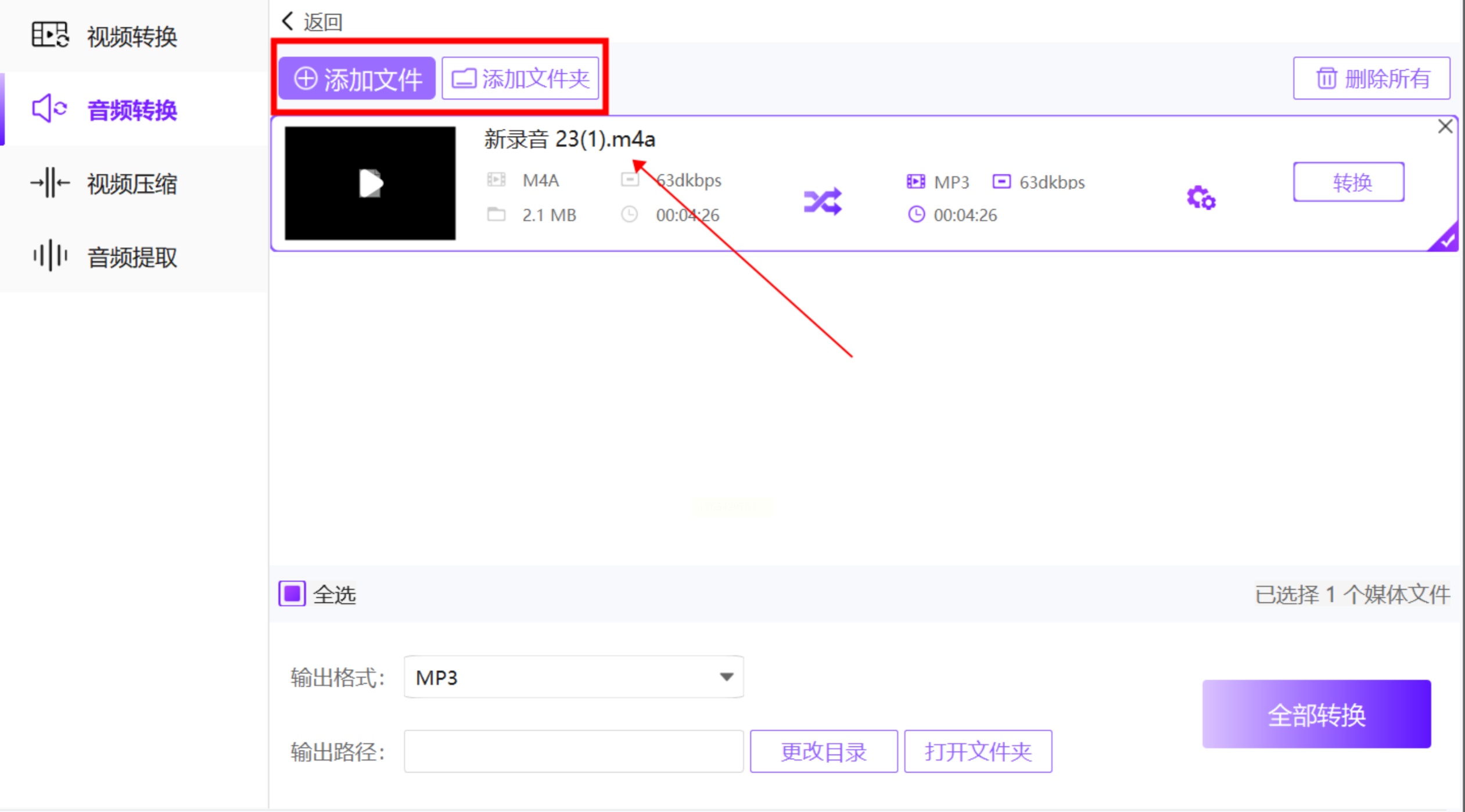Click 删除所有 trash button
Screen dimensions: 1465x812
point(1371,78)
